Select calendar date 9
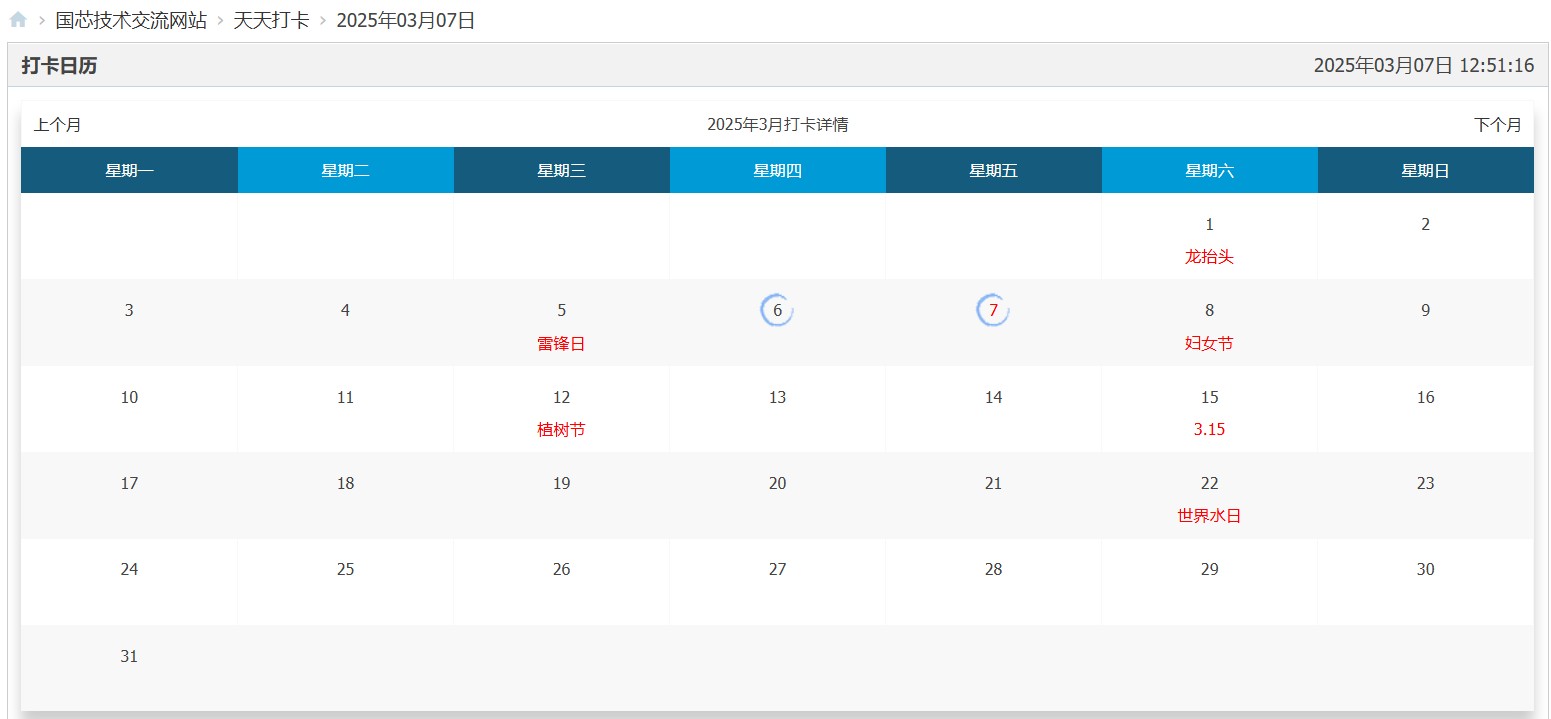Image resolution: width=1551 pixels, height=719 pixels. coord(1425,310)
